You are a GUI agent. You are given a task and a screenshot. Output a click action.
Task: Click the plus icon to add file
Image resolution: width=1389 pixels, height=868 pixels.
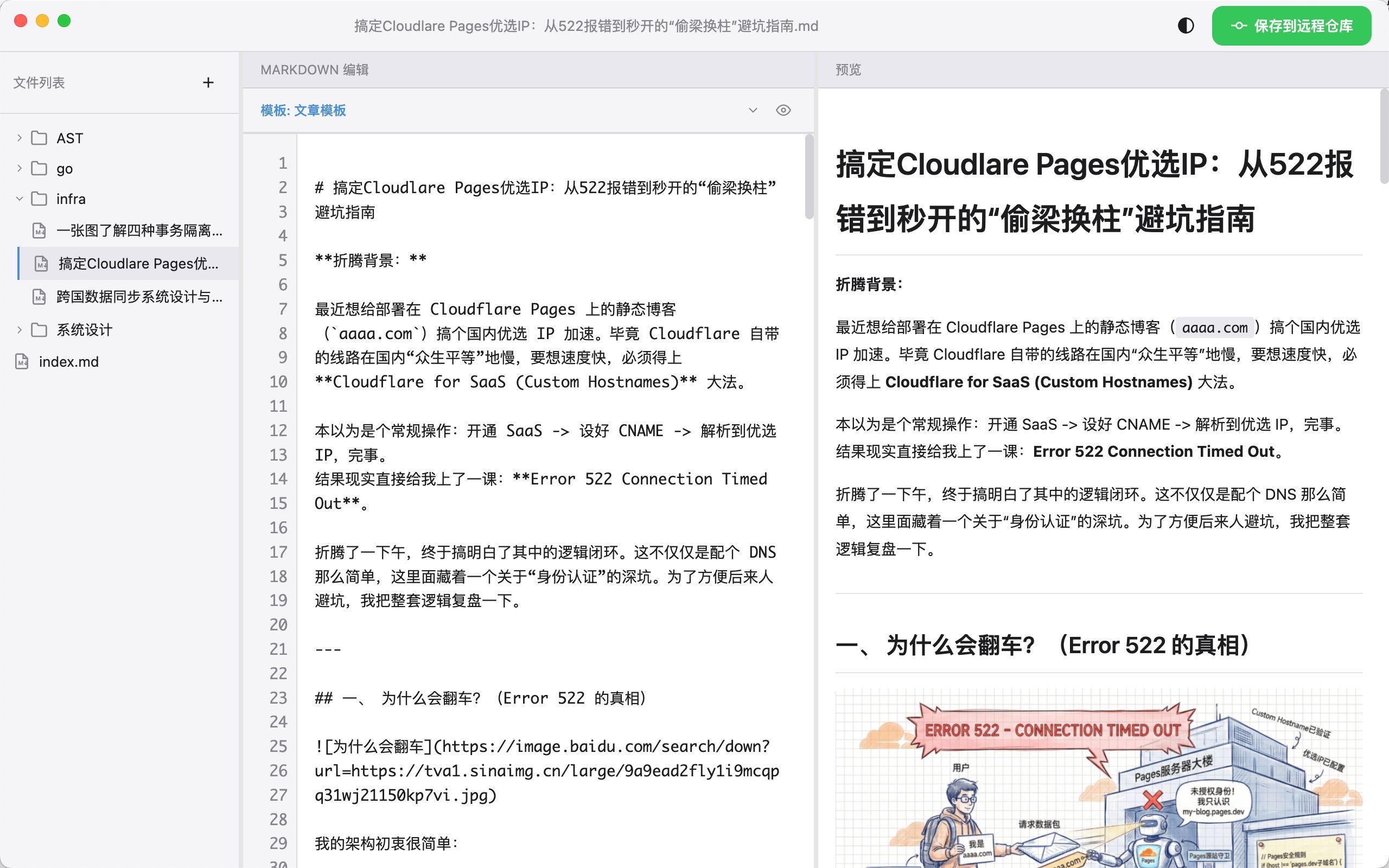coord(208,82)
